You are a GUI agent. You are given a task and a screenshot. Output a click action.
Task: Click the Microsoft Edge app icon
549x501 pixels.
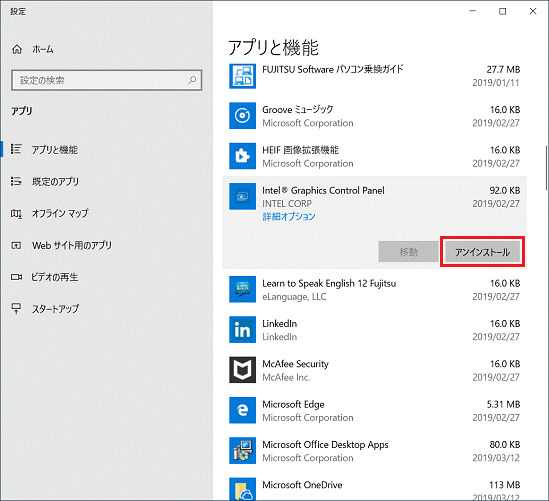click(x=242, y=410)
